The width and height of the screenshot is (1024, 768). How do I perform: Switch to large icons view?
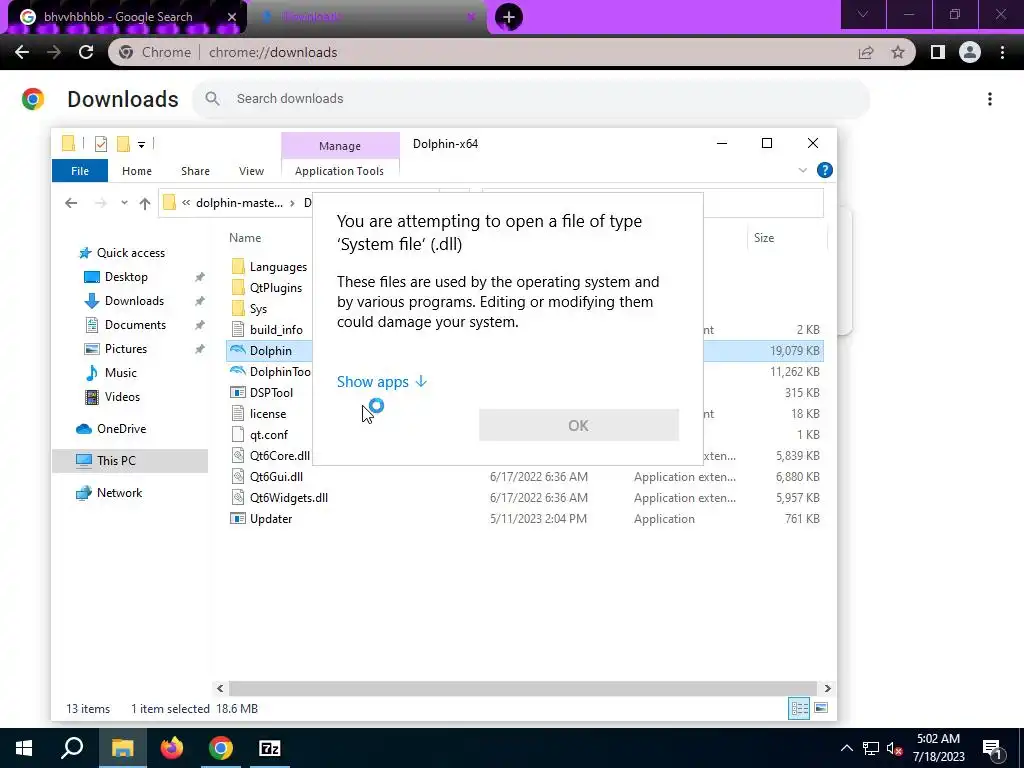[822, 709]
